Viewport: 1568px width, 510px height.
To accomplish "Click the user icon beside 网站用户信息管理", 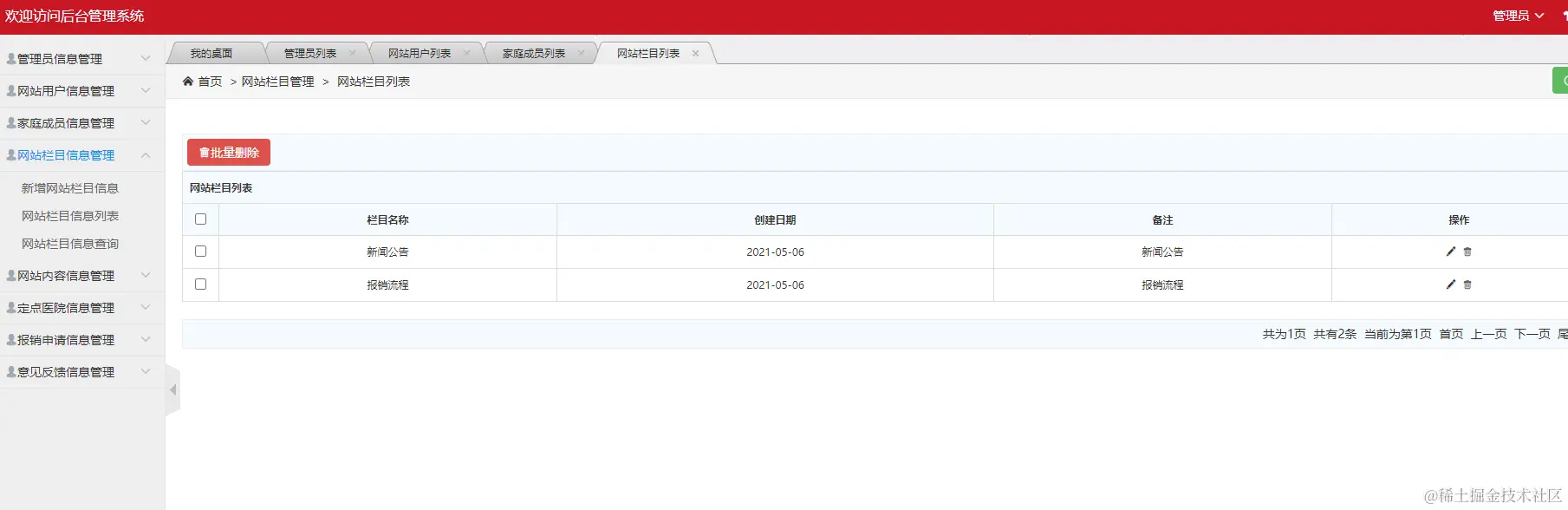I will (x=11, y=90).
